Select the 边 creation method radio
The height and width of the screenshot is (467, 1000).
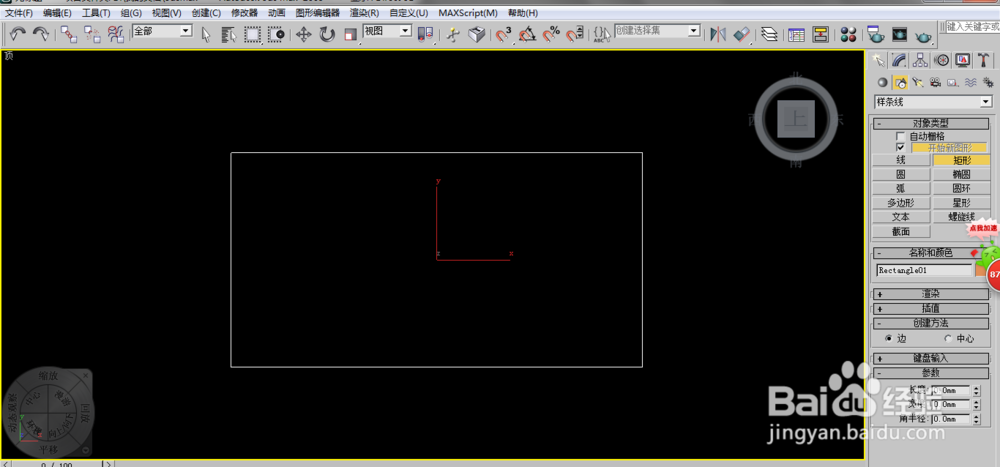coord(889,339)
